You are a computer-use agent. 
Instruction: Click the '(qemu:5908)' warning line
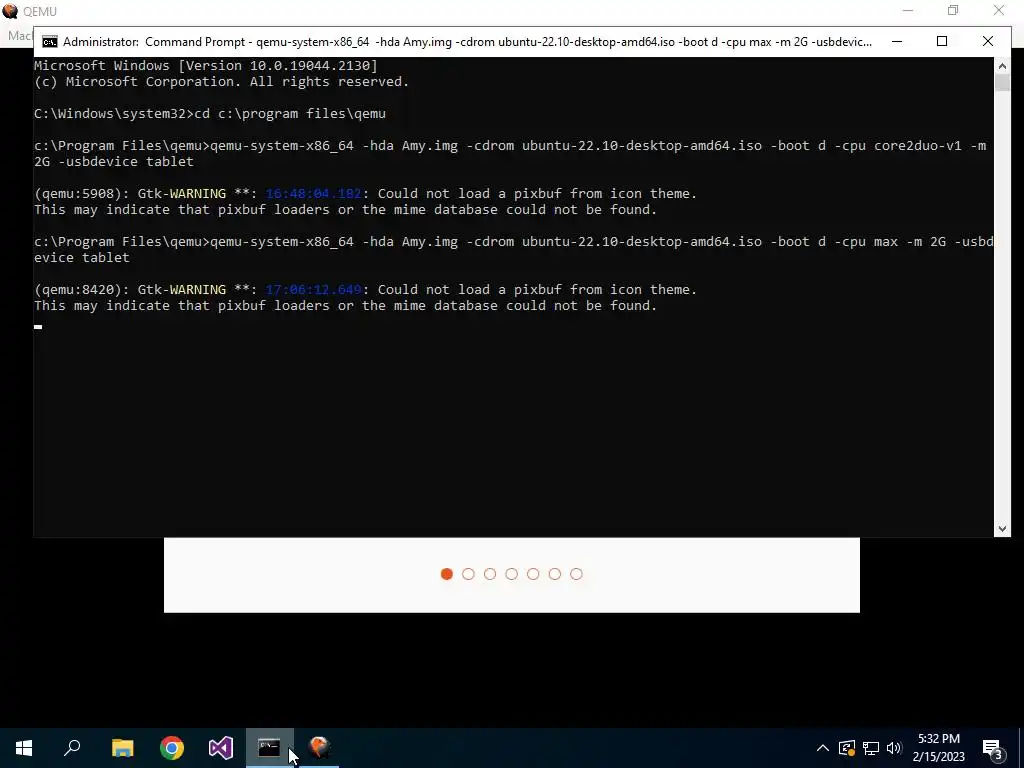365,193
